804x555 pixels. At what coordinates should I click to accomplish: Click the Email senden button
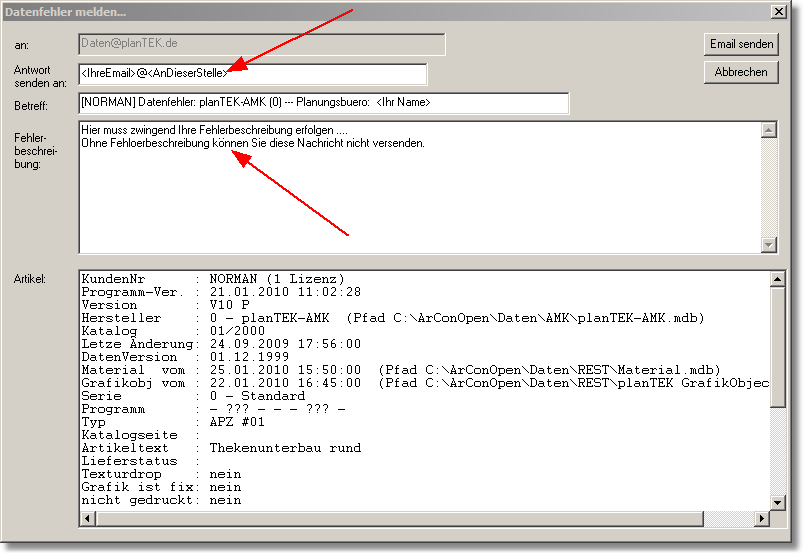point(741,45)
